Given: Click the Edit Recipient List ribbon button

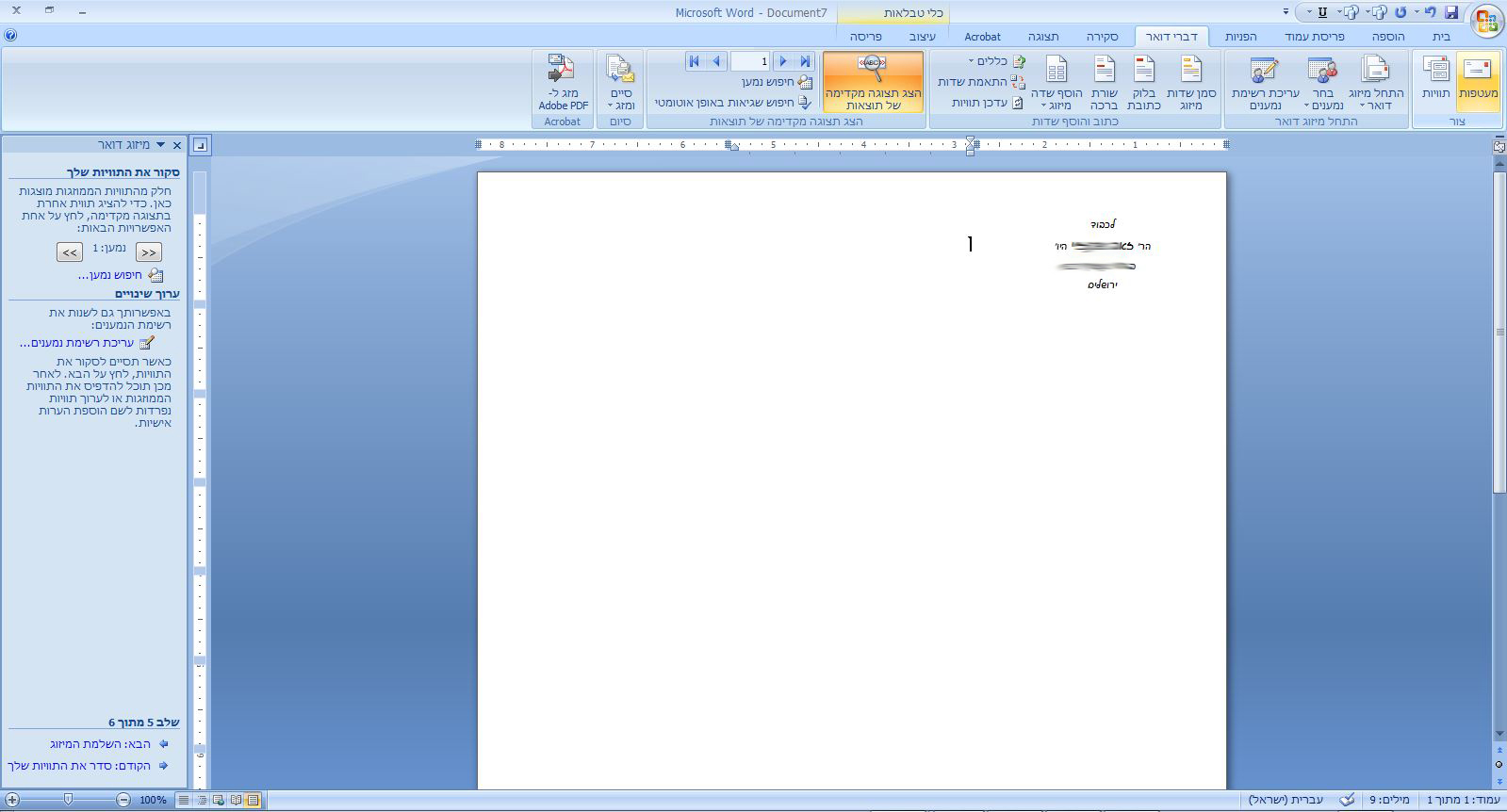Looking at the screenshot, I should click(x=1265, y=83).
